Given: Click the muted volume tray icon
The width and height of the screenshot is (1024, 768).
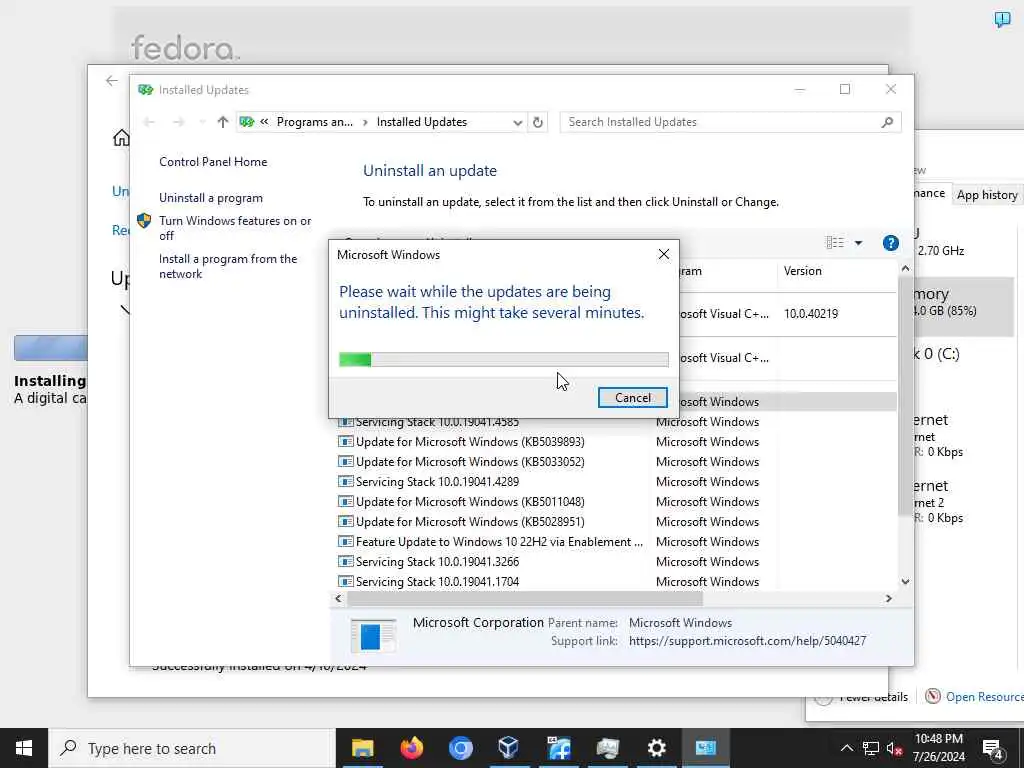Looking at the screenshot, I should [x=894, y=748].
